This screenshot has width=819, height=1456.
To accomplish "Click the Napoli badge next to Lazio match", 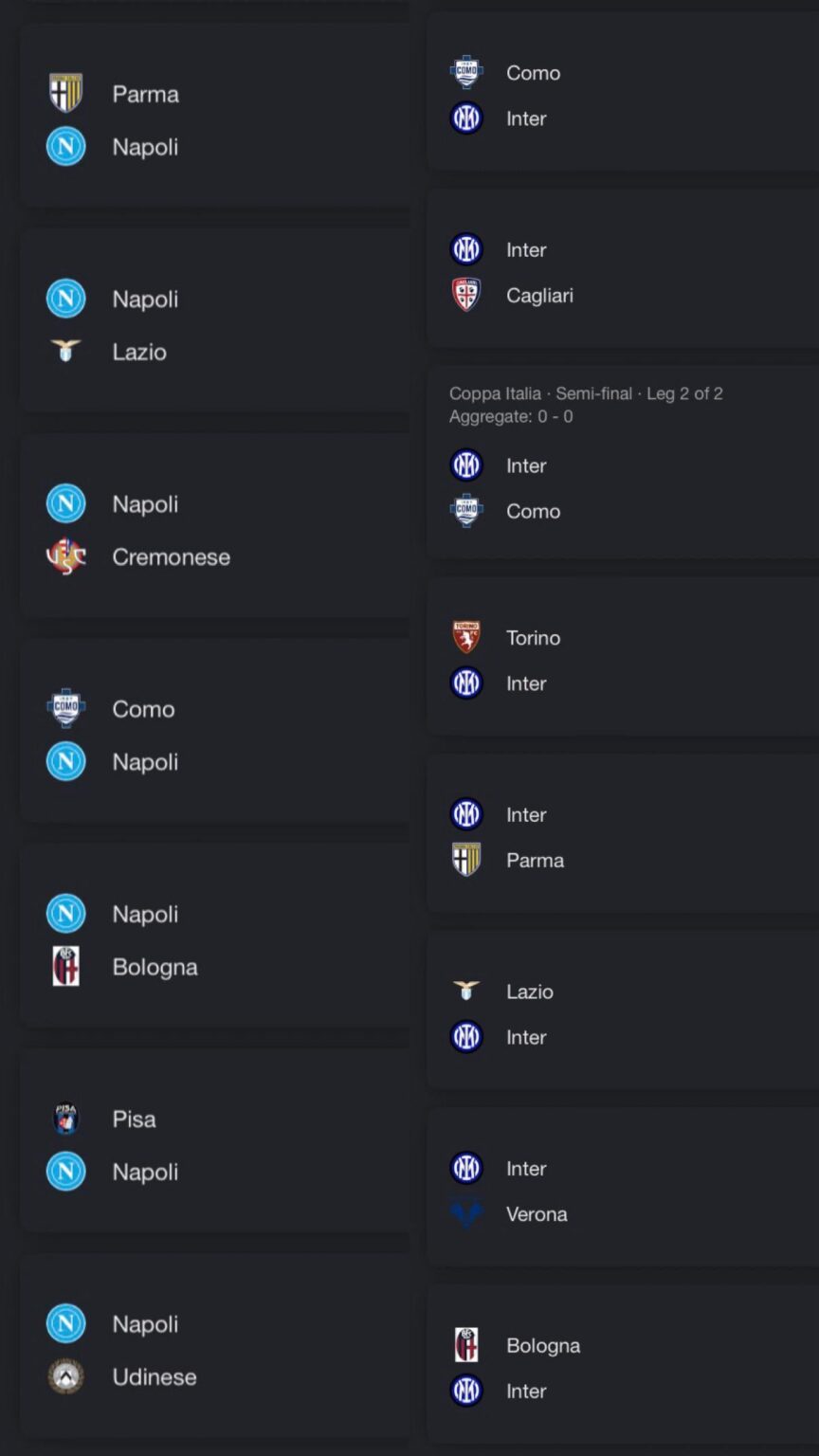I will coord(65,299).
